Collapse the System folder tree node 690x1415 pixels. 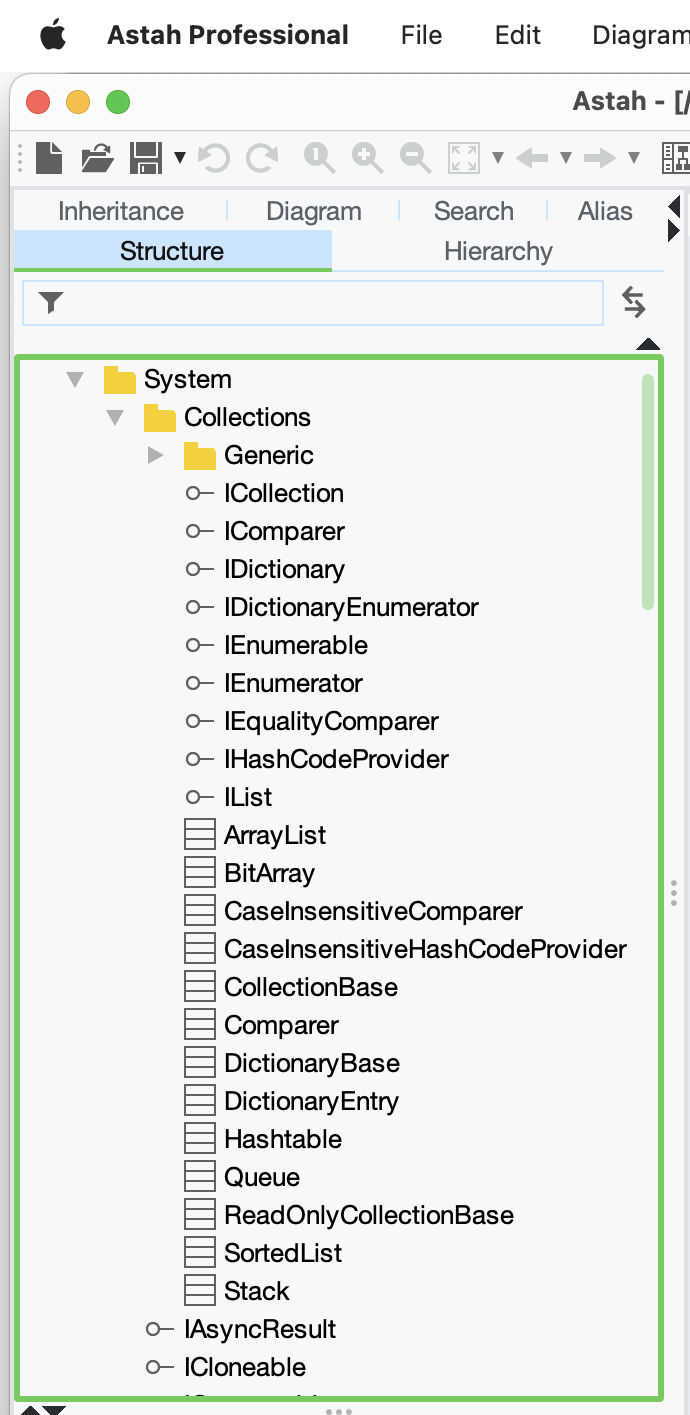75,380
